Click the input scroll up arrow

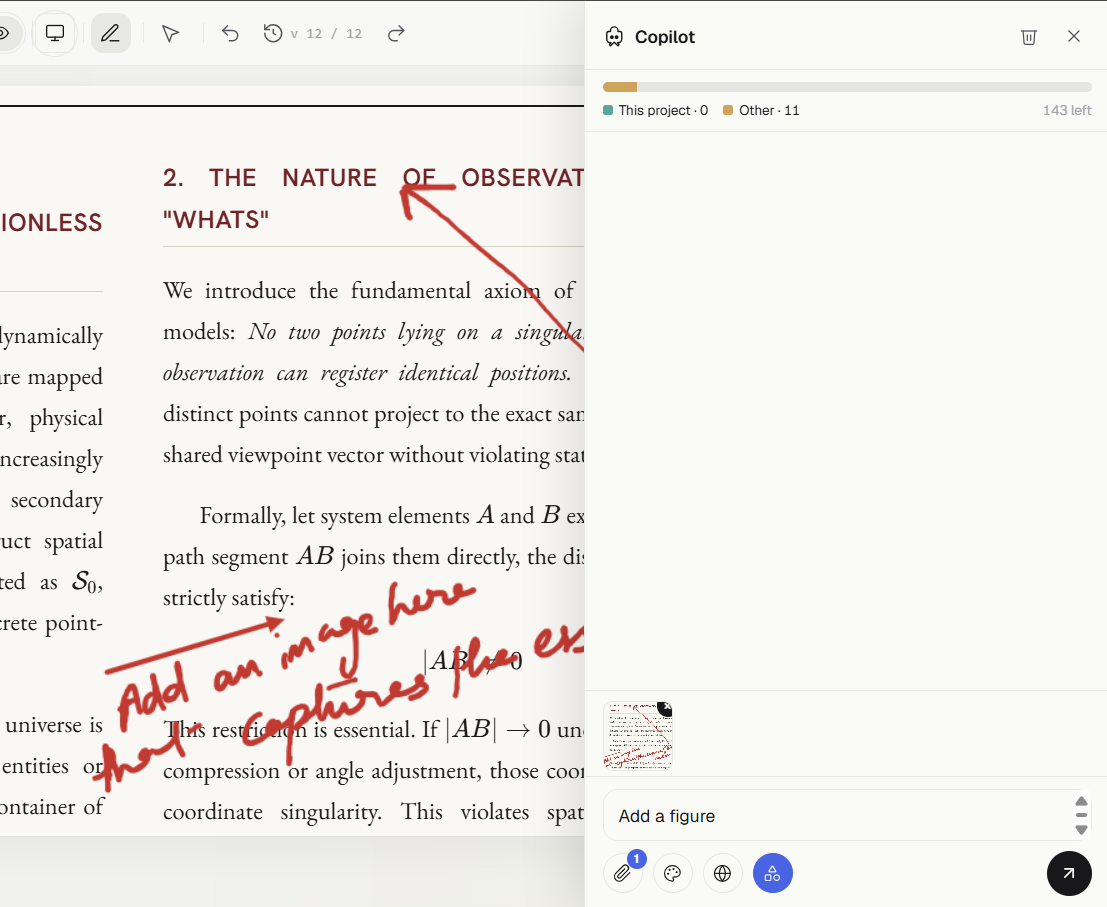1081,801
